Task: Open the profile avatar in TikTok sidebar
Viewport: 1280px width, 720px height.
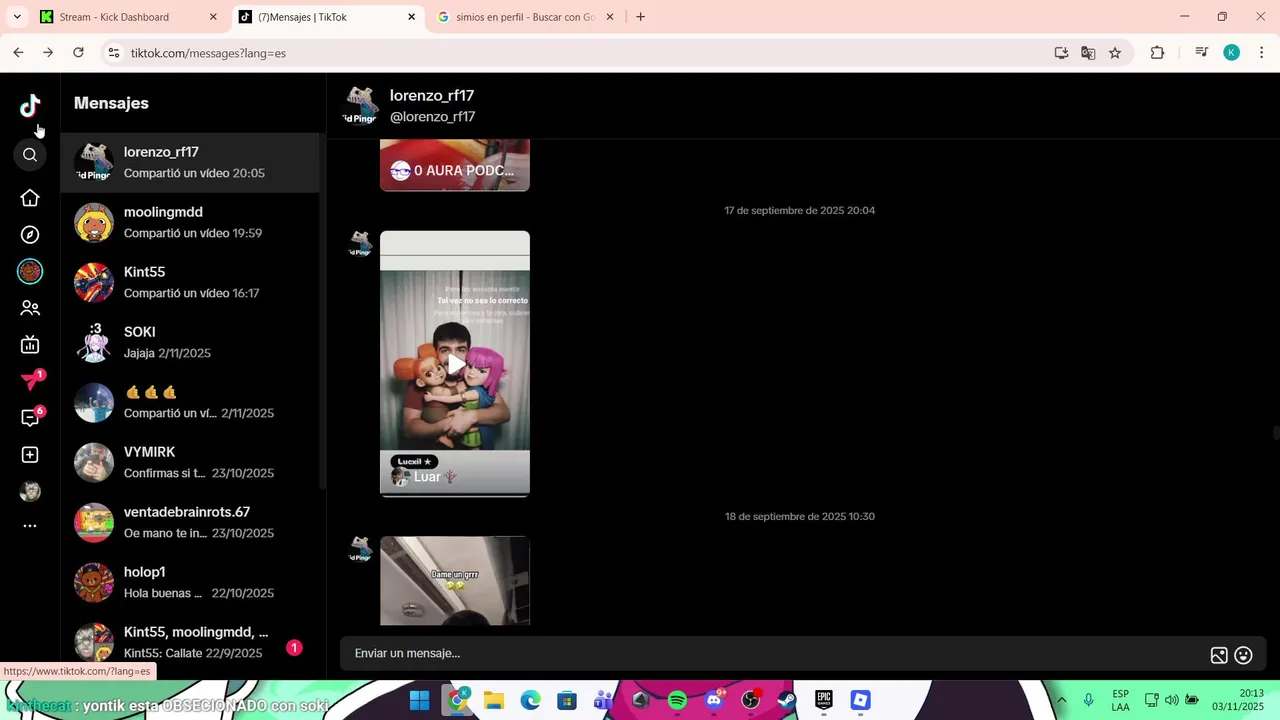Action: click(x=30, y=491)
